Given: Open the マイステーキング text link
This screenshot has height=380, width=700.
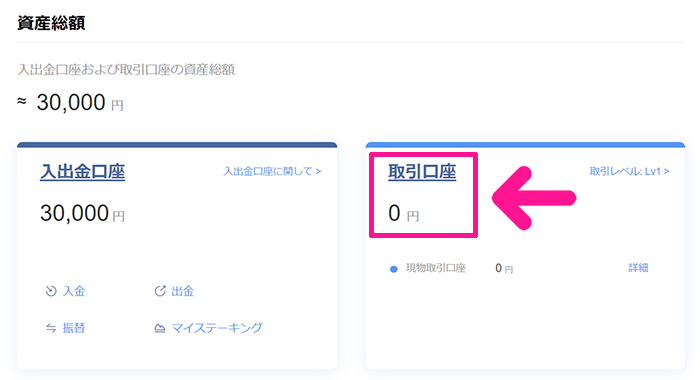Looking at the screenshot, I should coord(217,328).
